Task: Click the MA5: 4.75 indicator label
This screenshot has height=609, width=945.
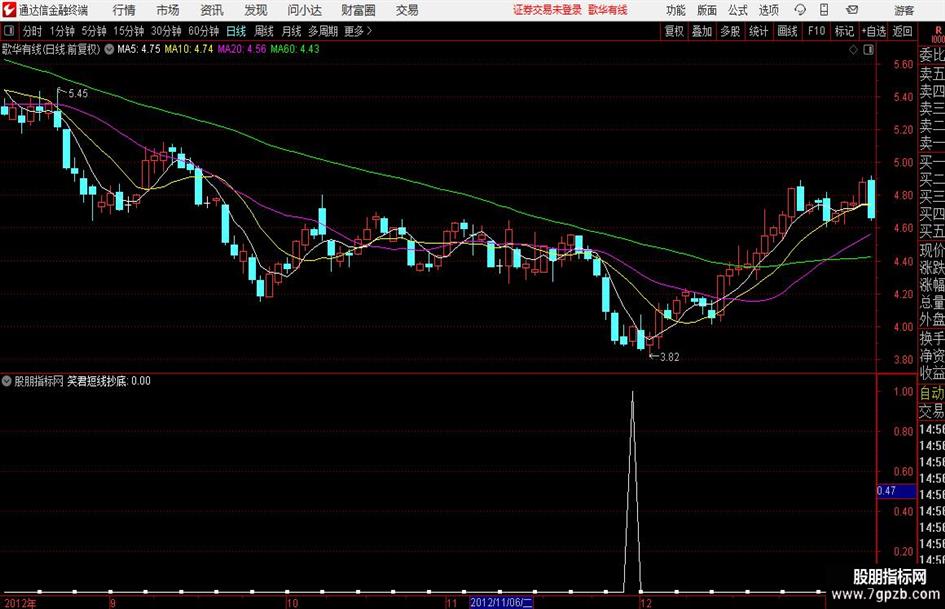Action: tap(139, 49)
